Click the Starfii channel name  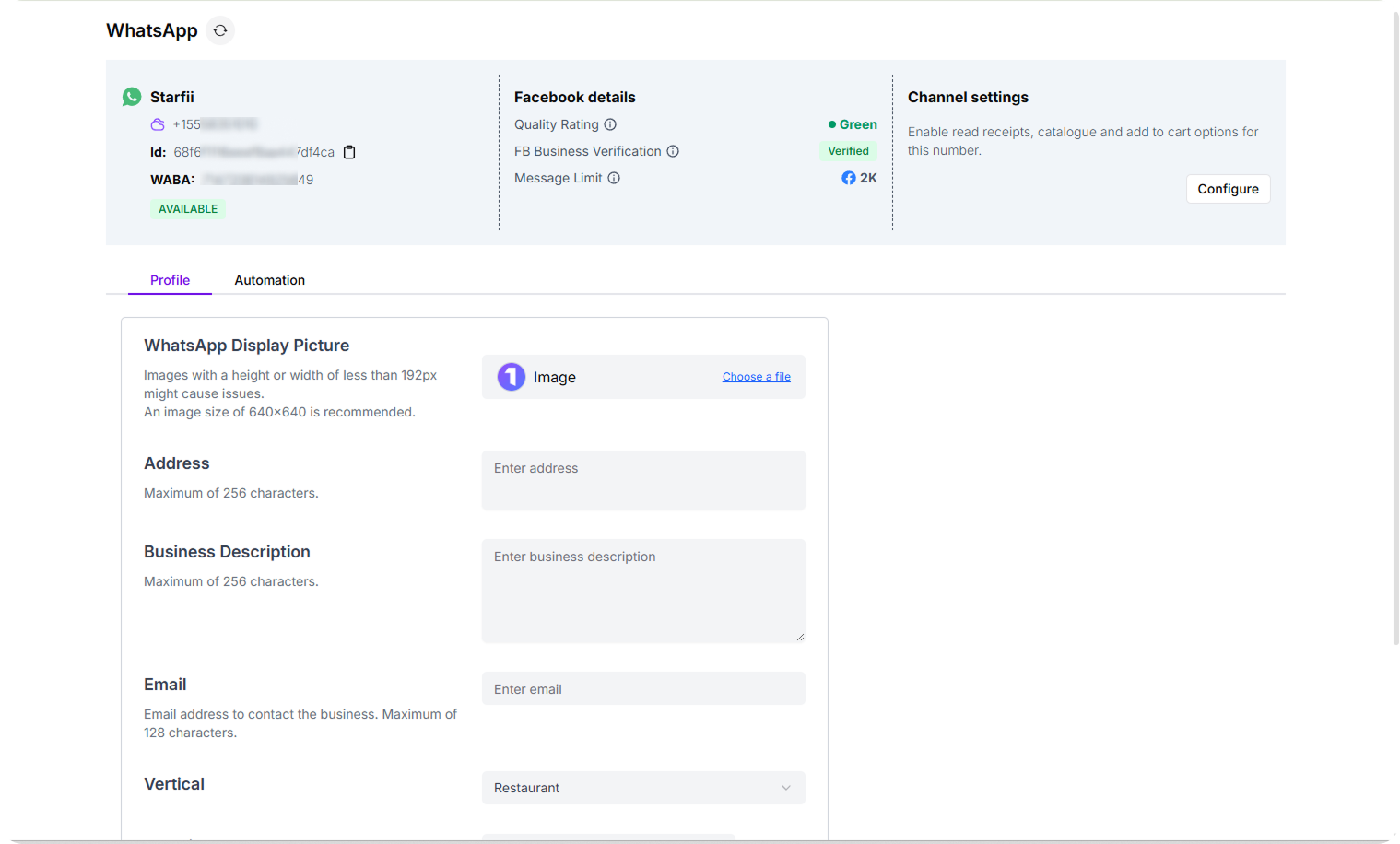click(x=172, y=97)
